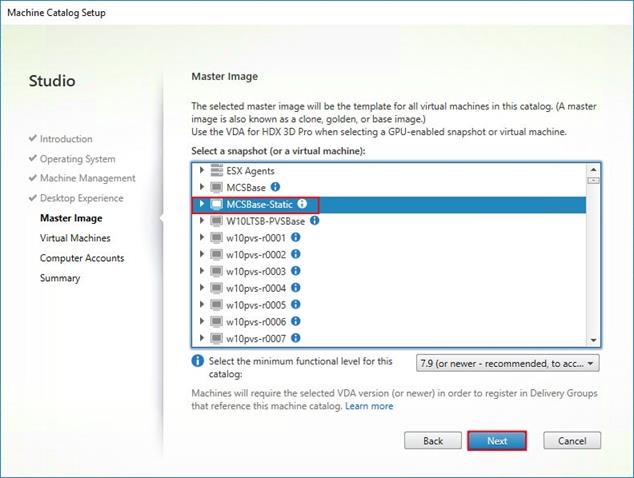Click the MCSBase-Static virtual machine icon
Screen dimensions: 634x478
[x=217, y=204]
